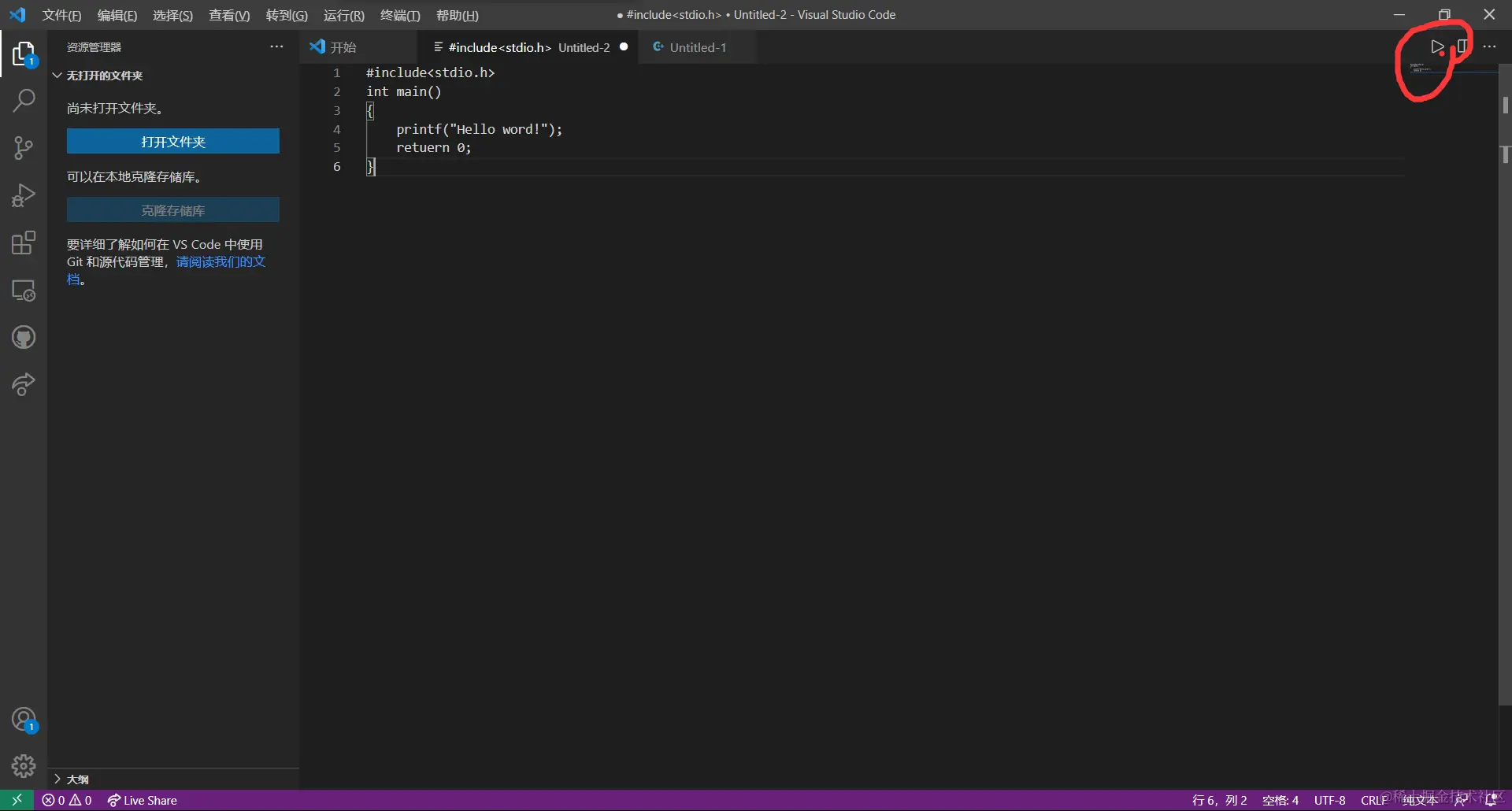Open the 文件(F) menu

point(61,16)
